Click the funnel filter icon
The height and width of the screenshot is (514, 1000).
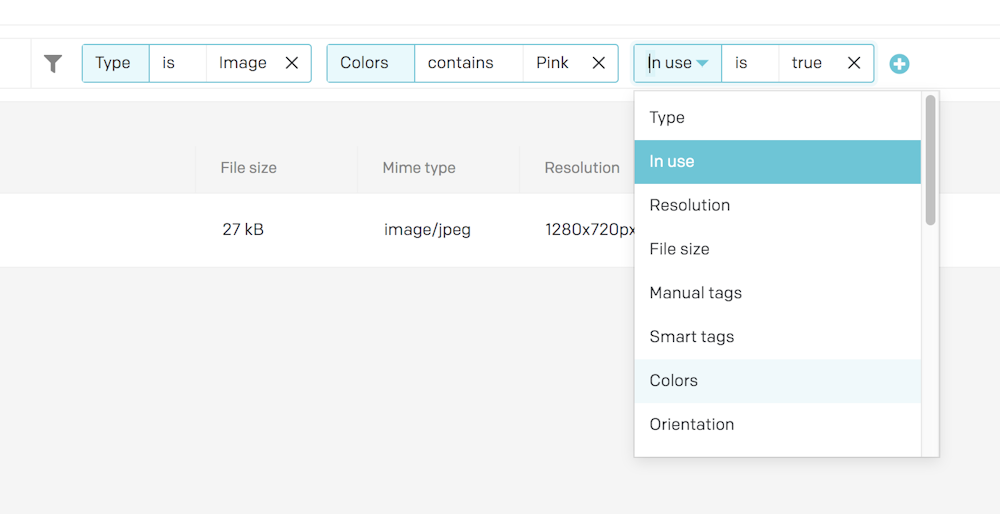[53, 63]
